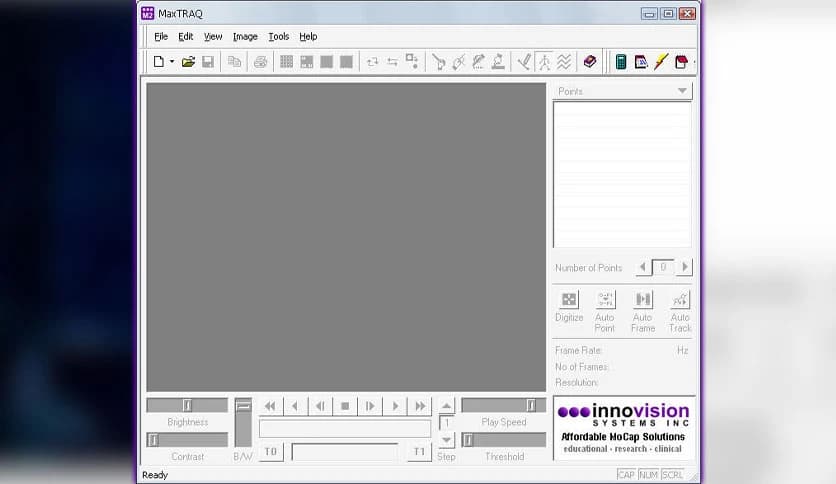Click the Brightness slider
The image size is (836, 484).
point(187,405)
